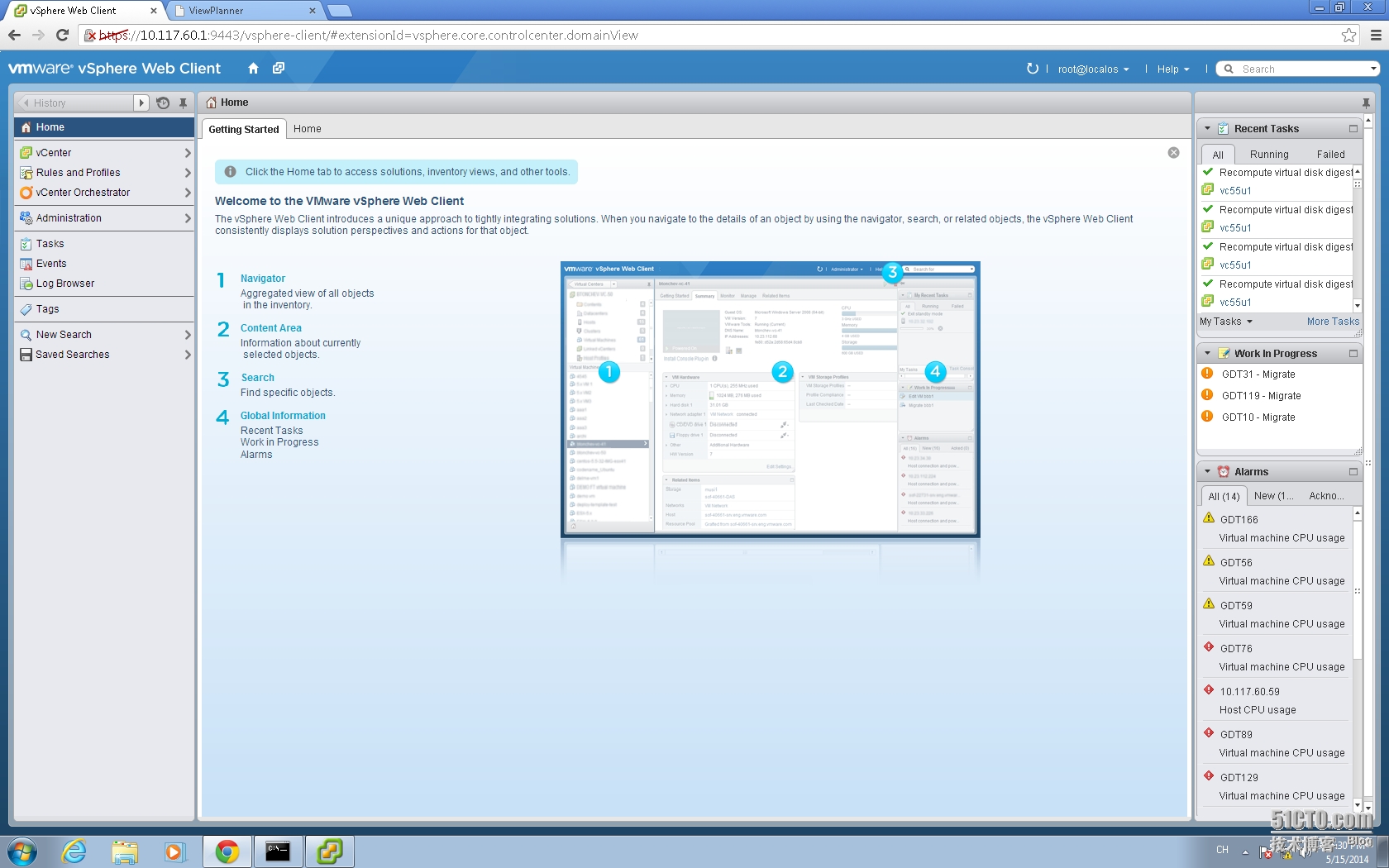The height and width of the screenshot is (868, 1389).
Task: Click the Global Information link
Action: point(283,416)
